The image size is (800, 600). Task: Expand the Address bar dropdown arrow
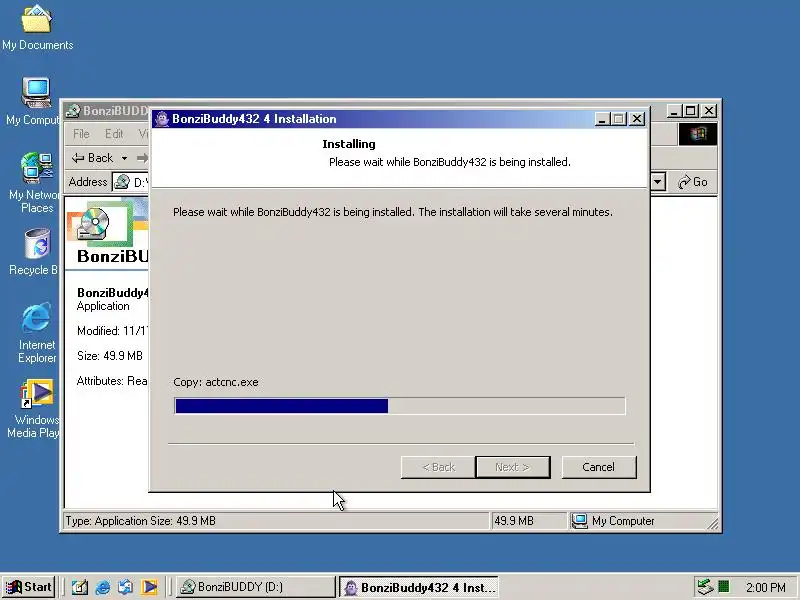pyautogui.click(x=658, y=182)
